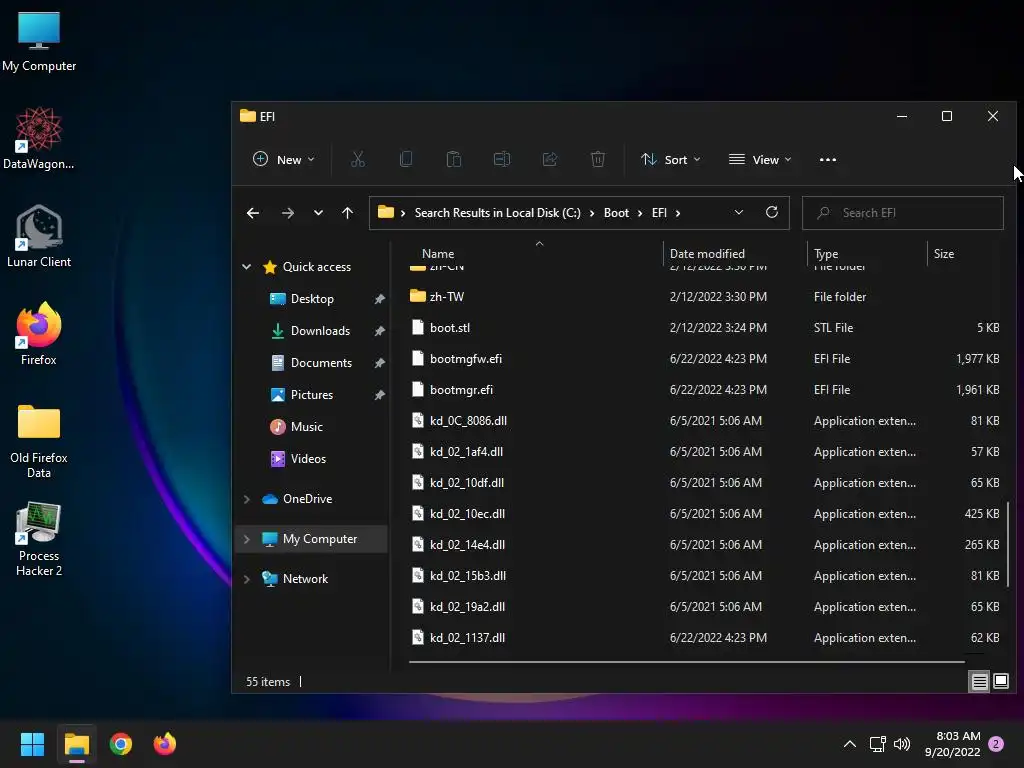
Task: Click in the Search EFI field
Action: coord(903,213)
